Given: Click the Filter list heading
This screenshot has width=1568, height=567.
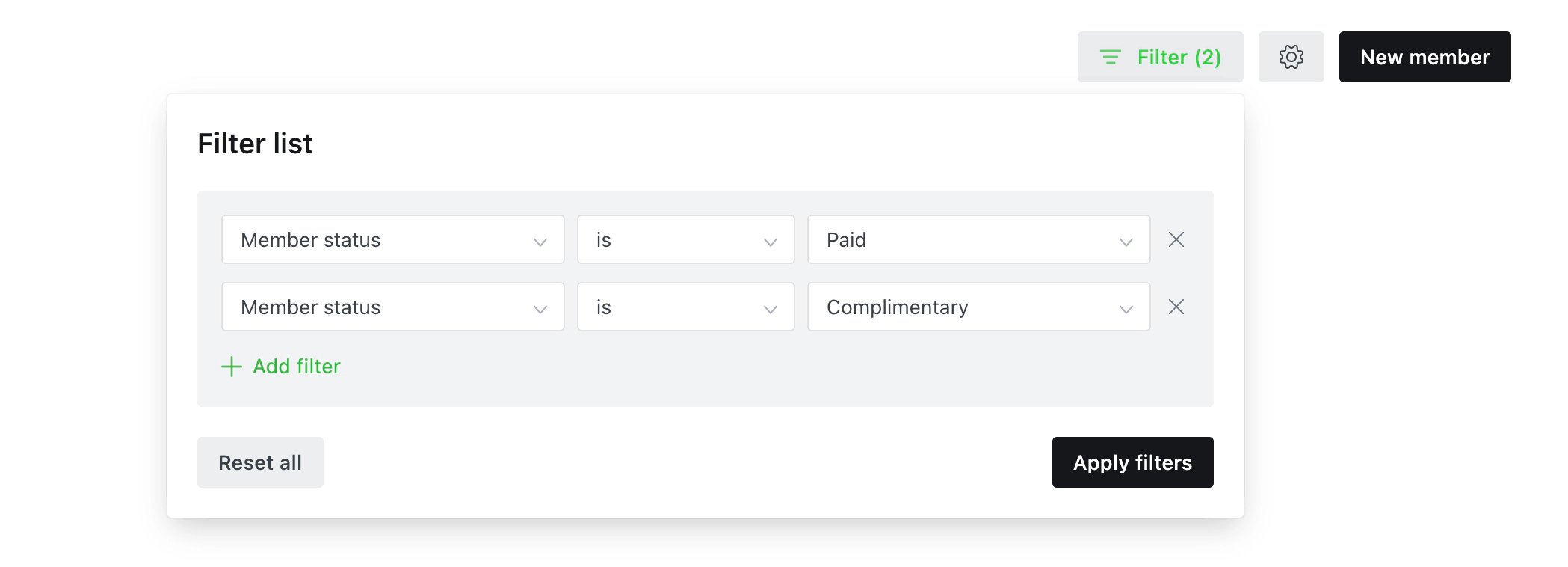Looking at the screenshot, I should coord(255,144).
